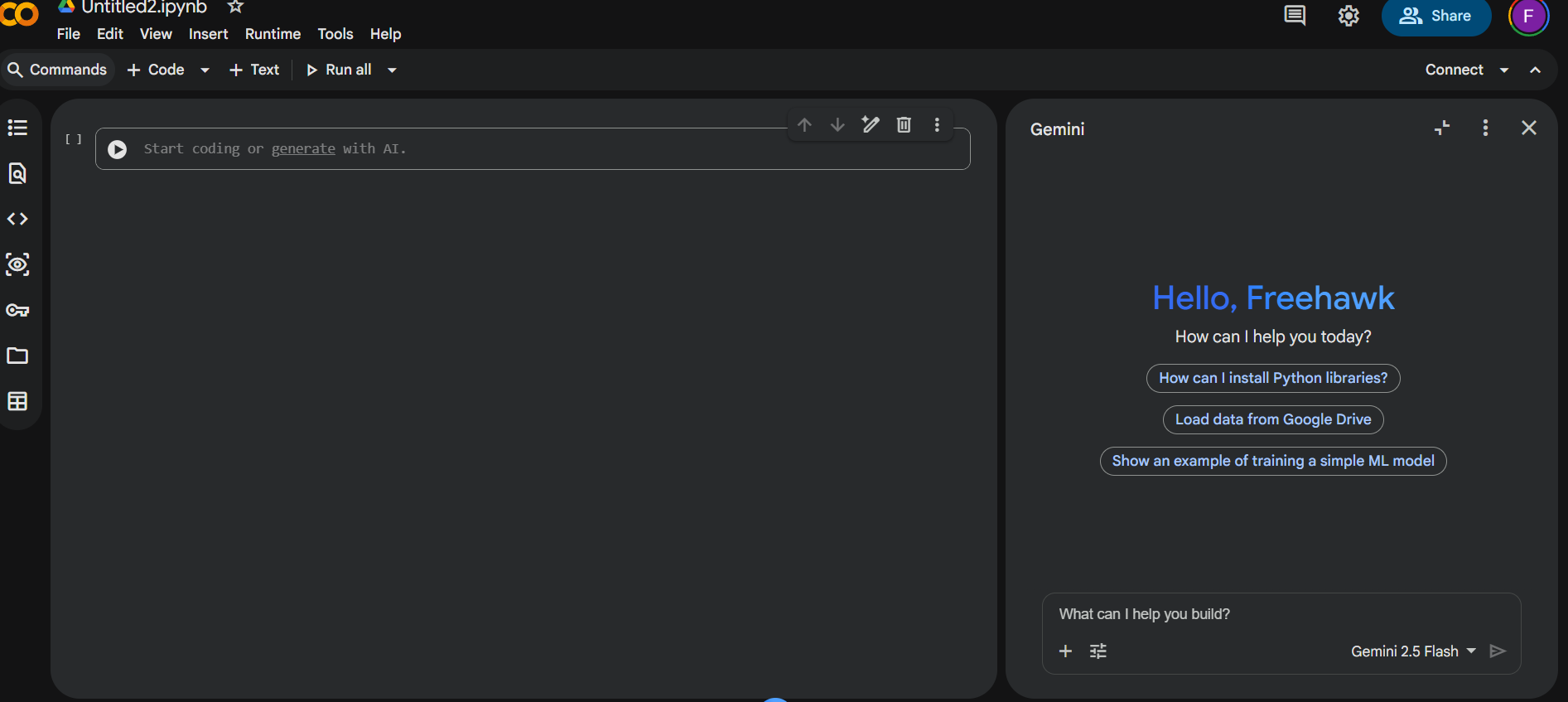Close the Gemini panel
Image resolution: width=1568 pixels, height=702 pixels.
coord(1529,128)
